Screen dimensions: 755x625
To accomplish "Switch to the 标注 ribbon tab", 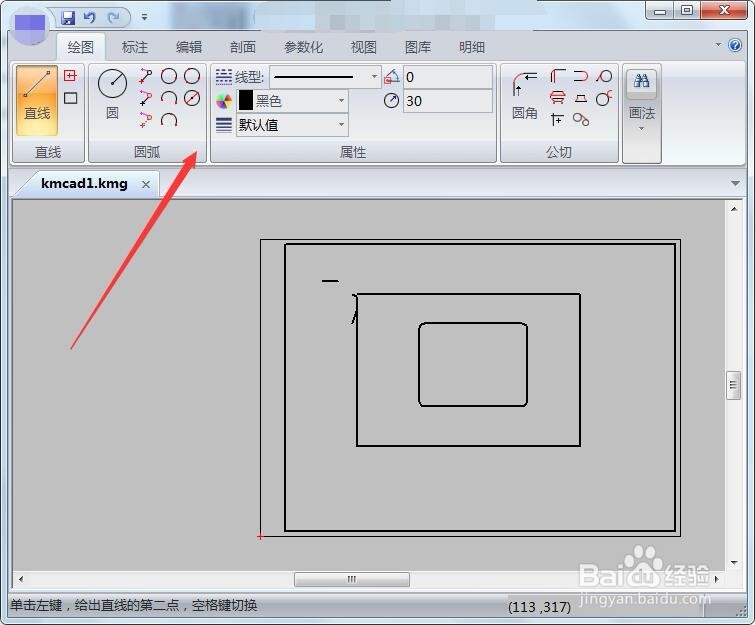I will (x=135, y=47).
